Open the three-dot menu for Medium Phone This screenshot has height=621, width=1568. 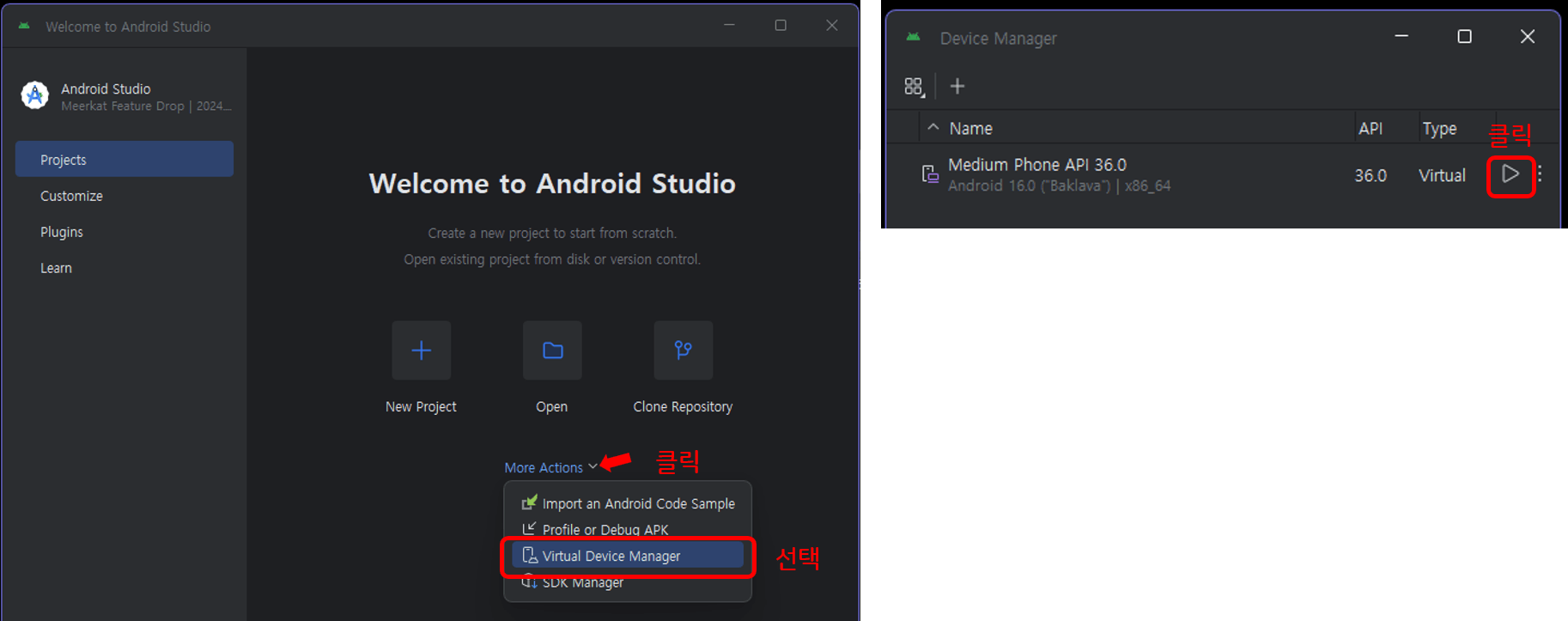(x=1540, y=174)
